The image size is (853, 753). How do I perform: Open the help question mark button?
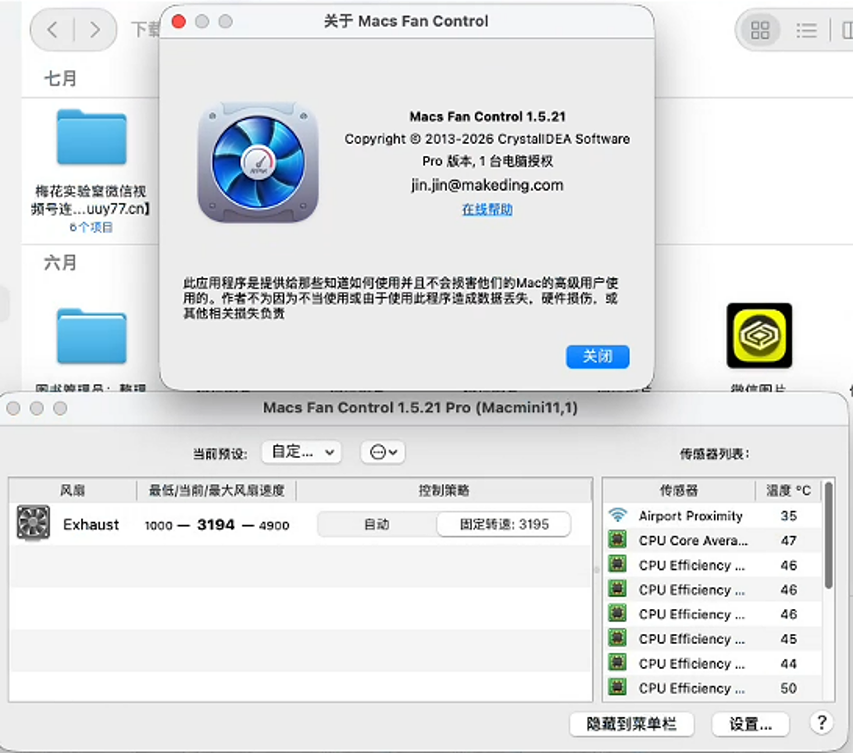coord(821,723)
